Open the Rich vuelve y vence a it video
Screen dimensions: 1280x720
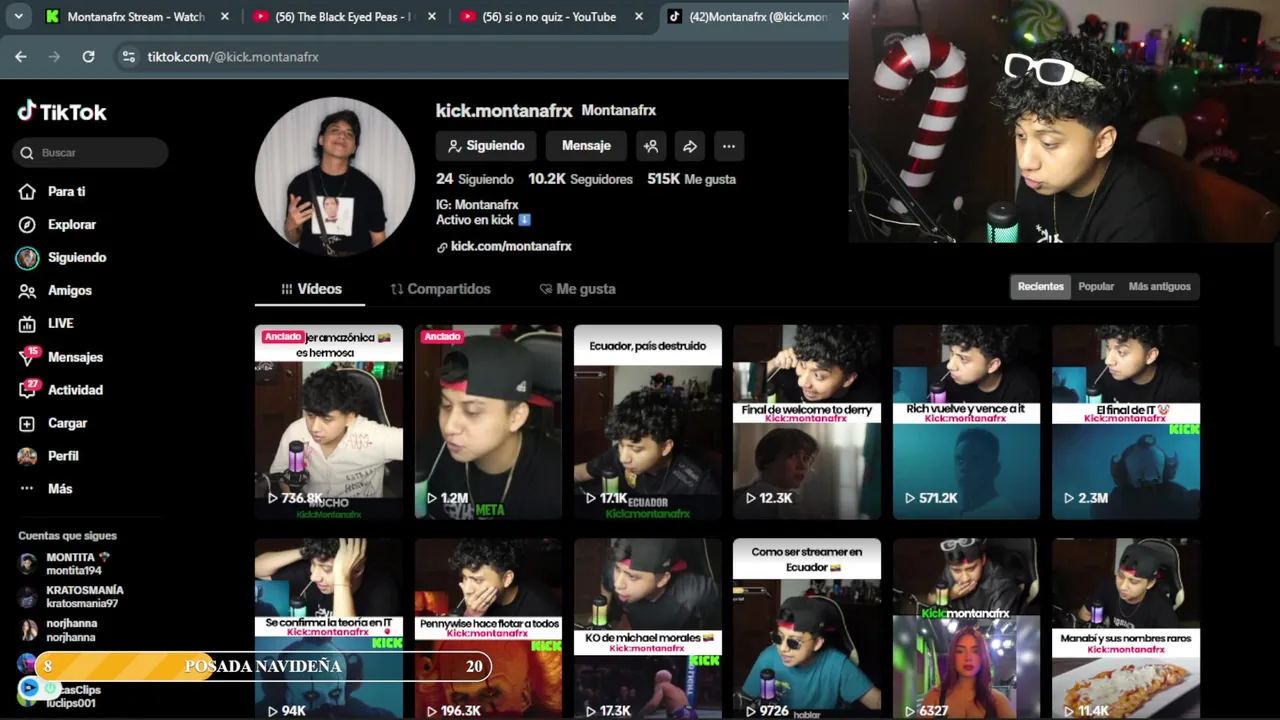[x=966, y=422]
